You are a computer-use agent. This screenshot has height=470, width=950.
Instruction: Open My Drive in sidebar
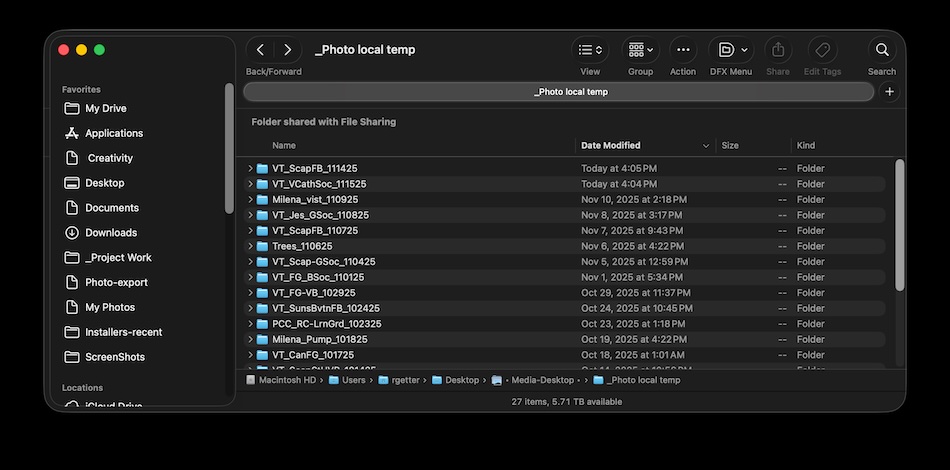(106, 108)
